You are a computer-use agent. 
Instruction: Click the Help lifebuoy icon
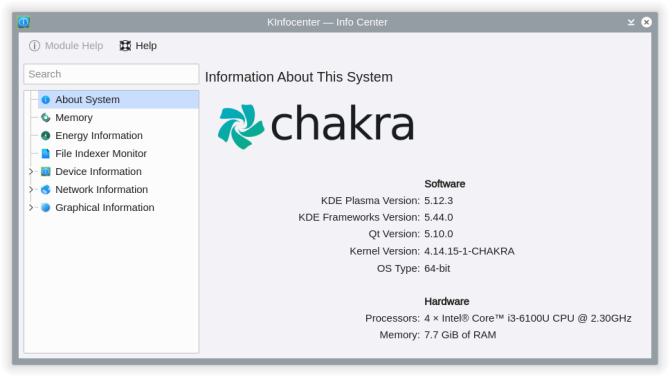tap(125, 45)
